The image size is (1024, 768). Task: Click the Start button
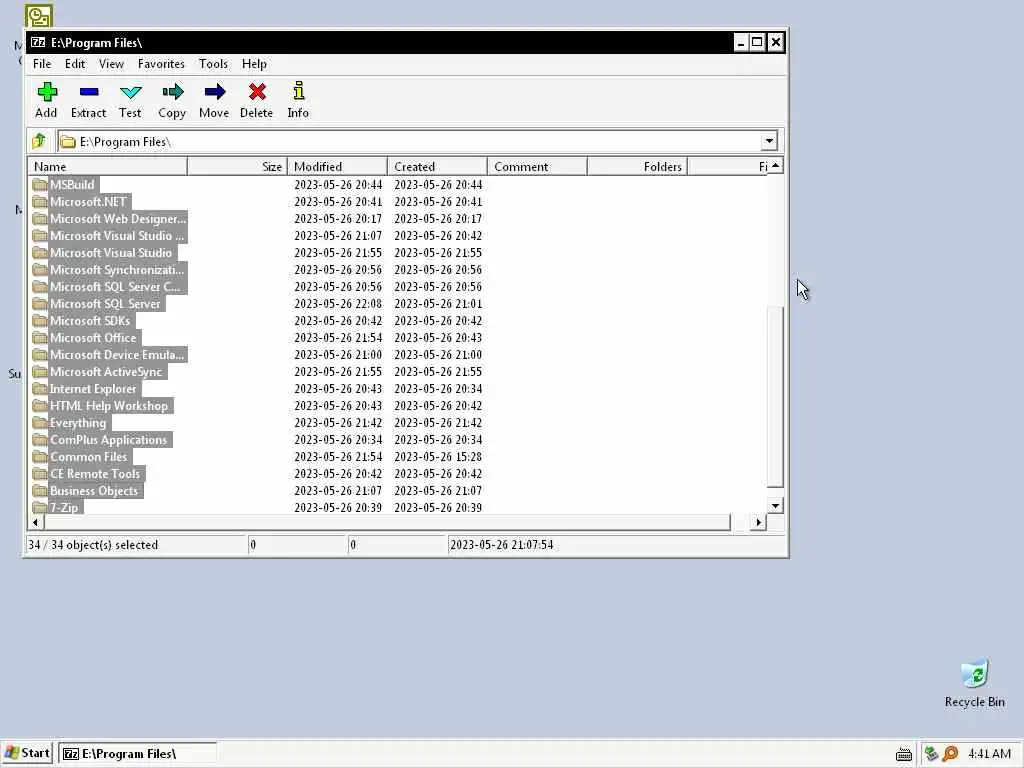(x=27, y=753)
